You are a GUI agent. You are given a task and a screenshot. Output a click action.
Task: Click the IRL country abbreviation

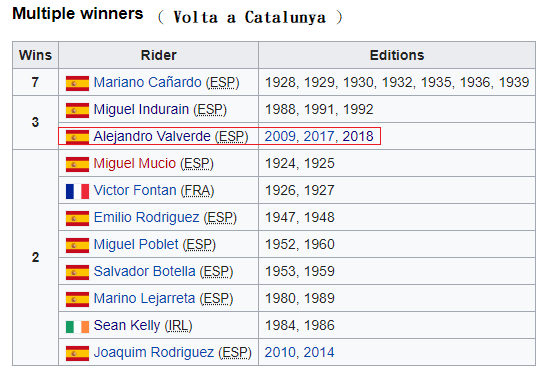178,326
